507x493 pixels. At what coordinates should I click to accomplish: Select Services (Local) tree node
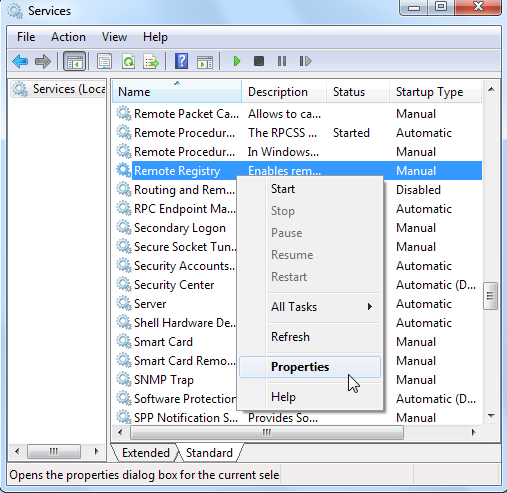[59, 89]
